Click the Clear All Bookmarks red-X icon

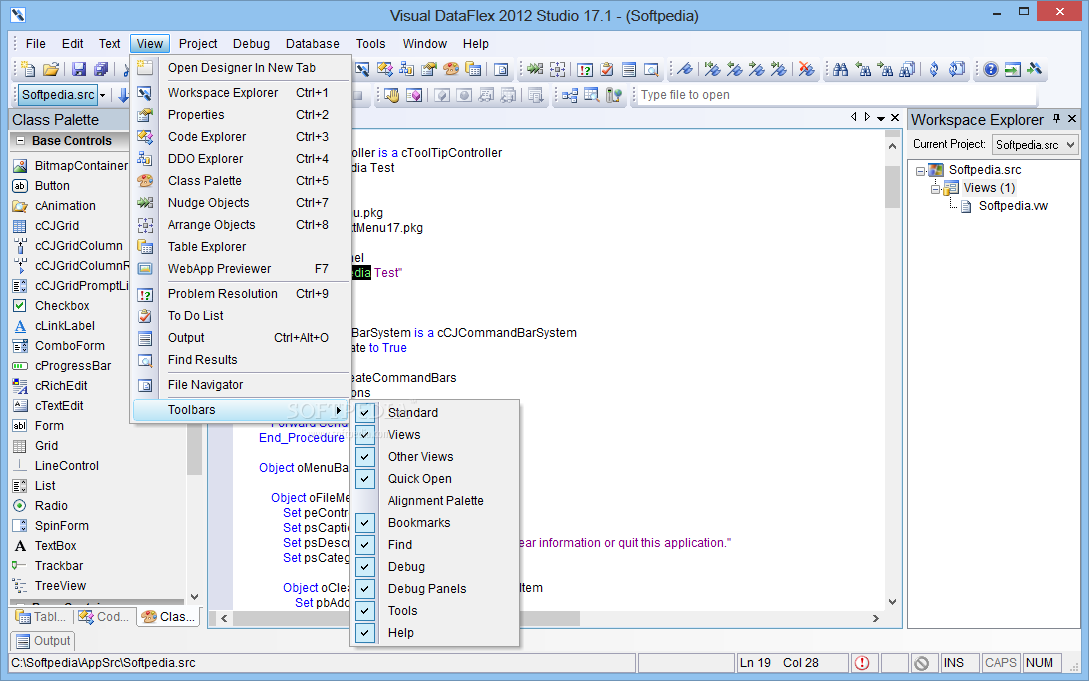click(x=806, y=69)
